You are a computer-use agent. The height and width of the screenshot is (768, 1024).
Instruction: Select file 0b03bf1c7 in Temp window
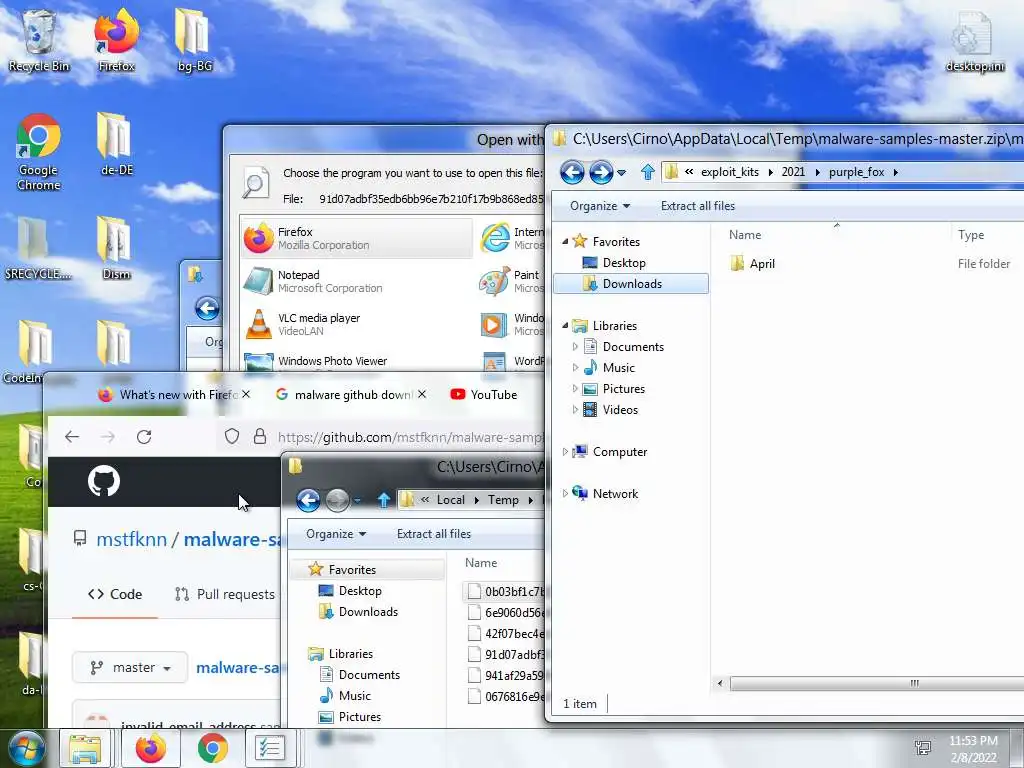(x=504, y=592)
